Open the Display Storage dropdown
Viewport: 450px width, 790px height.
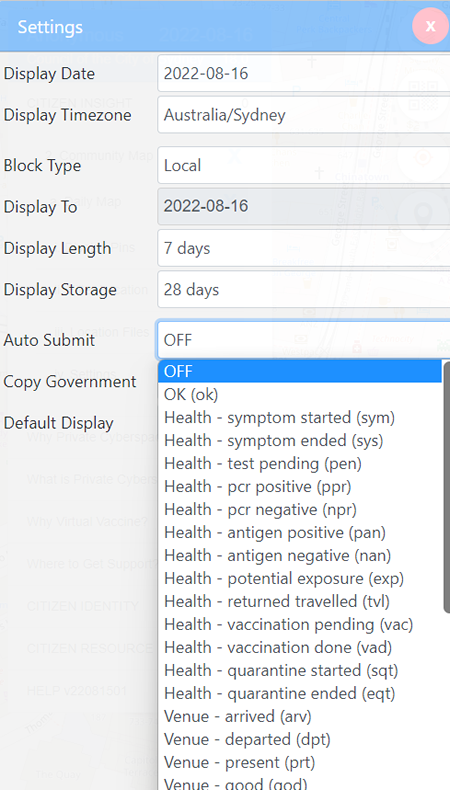303,289
